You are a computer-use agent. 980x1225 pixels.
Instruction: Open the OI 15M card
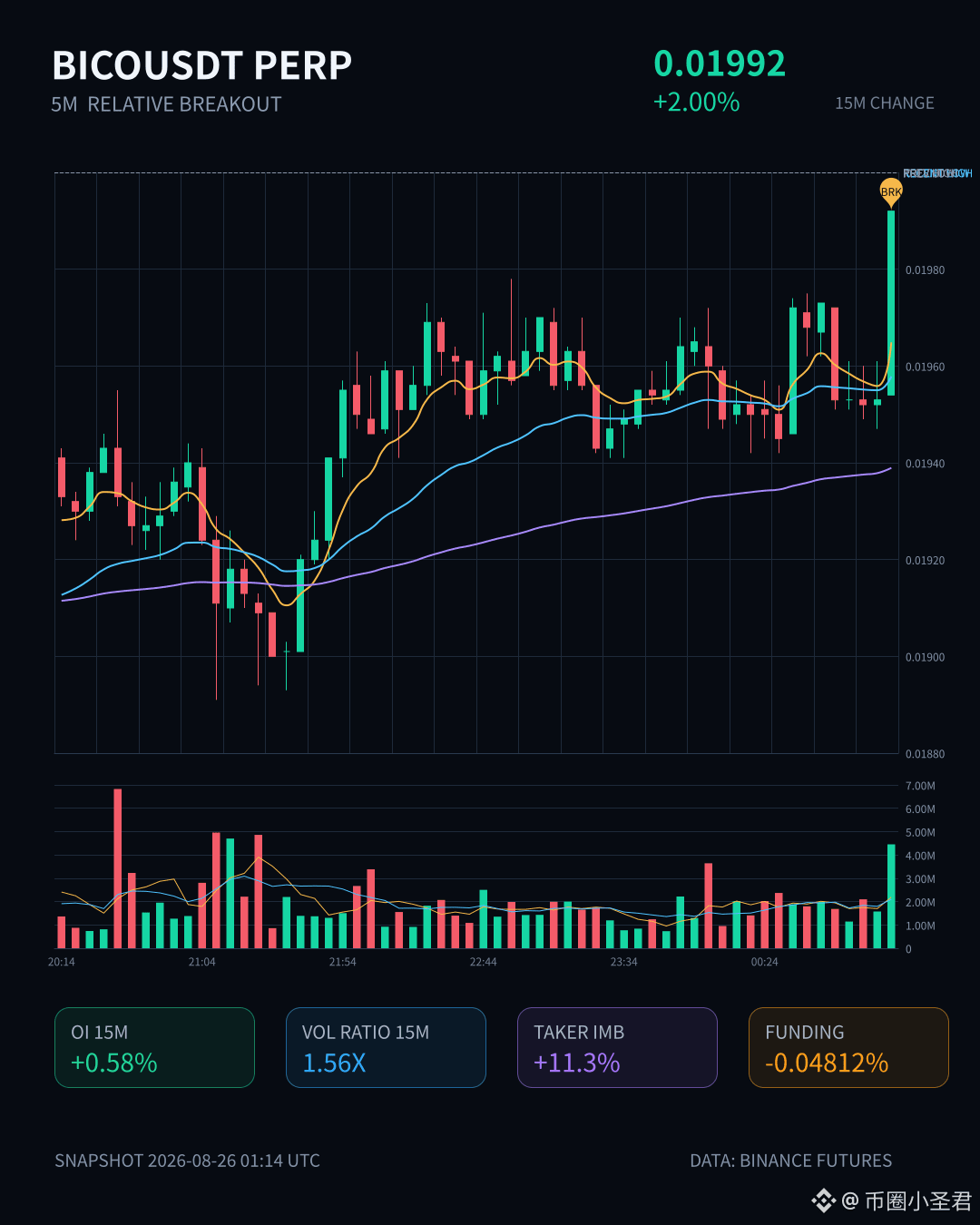[154, 1047]
